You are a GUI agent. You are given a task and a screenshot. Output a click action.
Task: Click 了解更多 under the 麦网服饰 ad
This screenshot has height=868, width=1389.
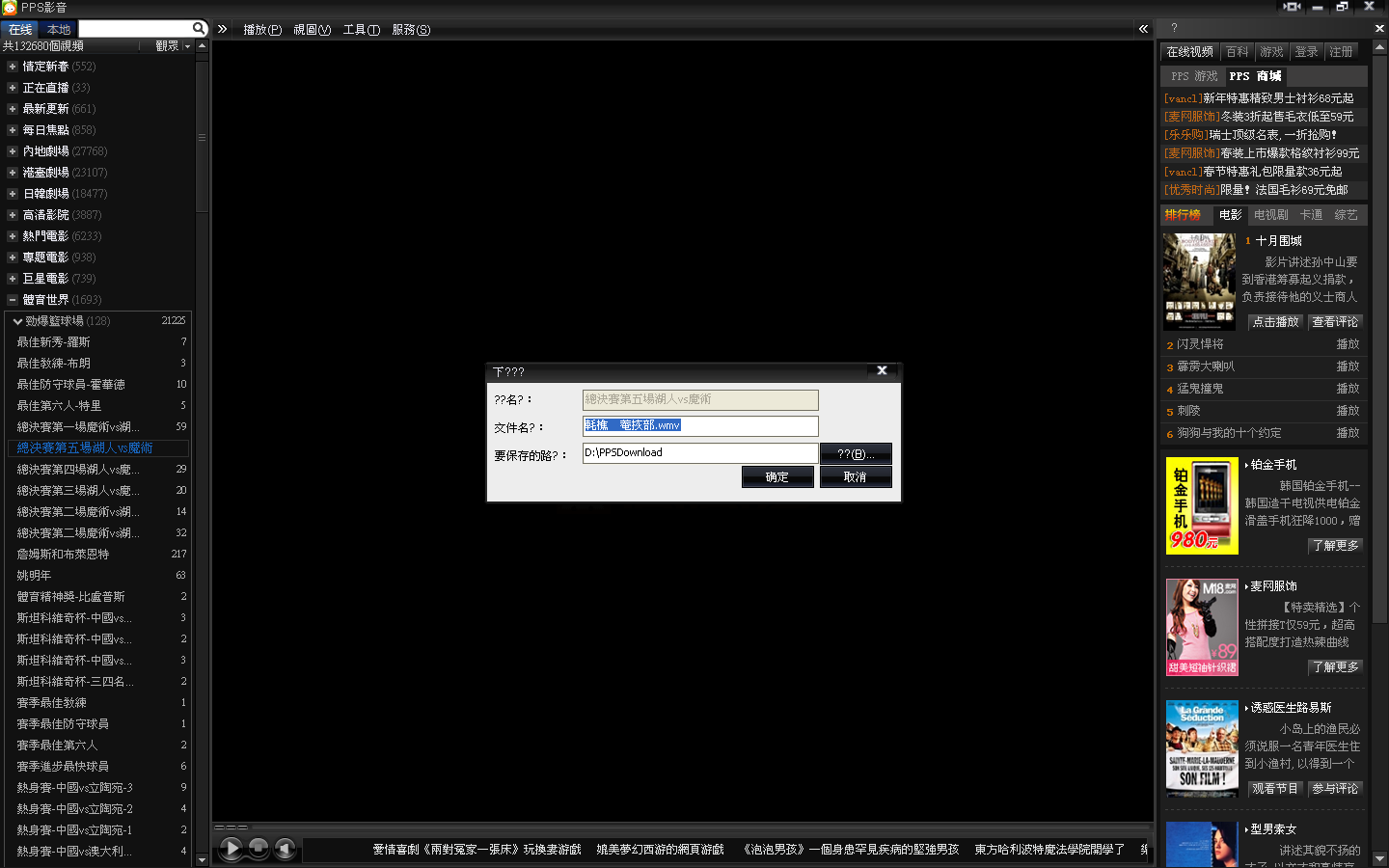click(x=1335, y=667)
